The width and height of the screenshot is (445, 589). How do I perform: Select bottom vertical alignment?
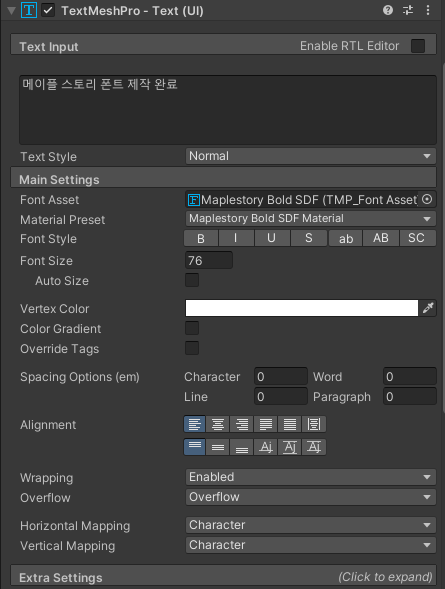(241, 447)
